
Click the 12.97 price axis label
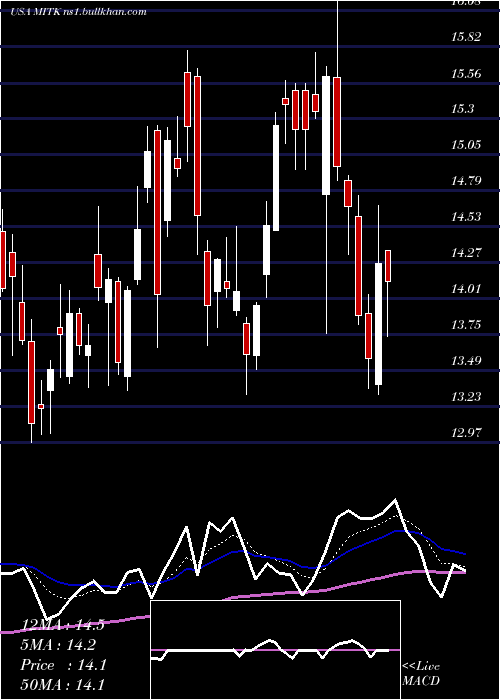(466, 433)
